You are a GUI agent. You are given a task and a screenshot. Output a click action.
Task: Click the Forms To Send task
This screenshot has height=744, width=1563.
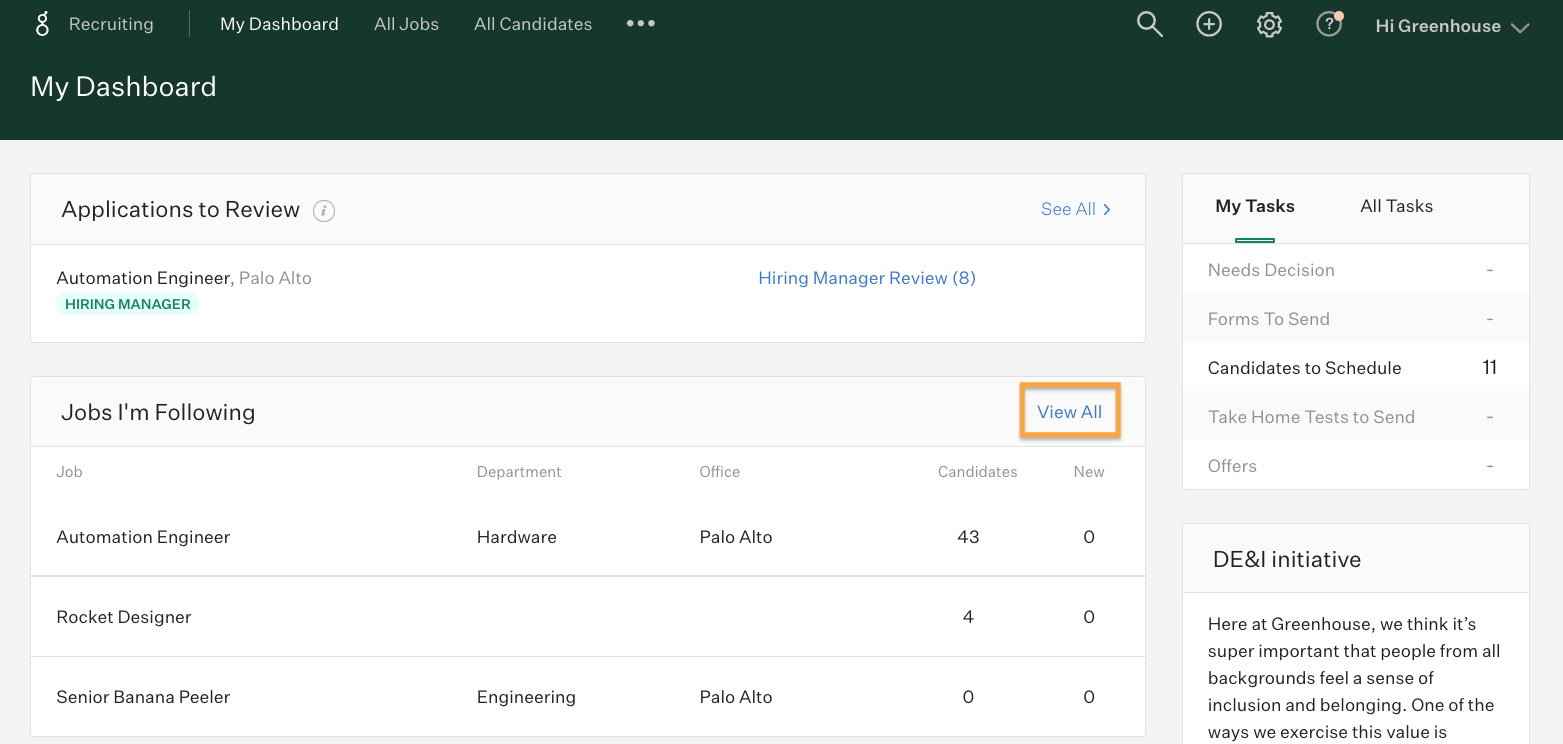(1355, 319)
